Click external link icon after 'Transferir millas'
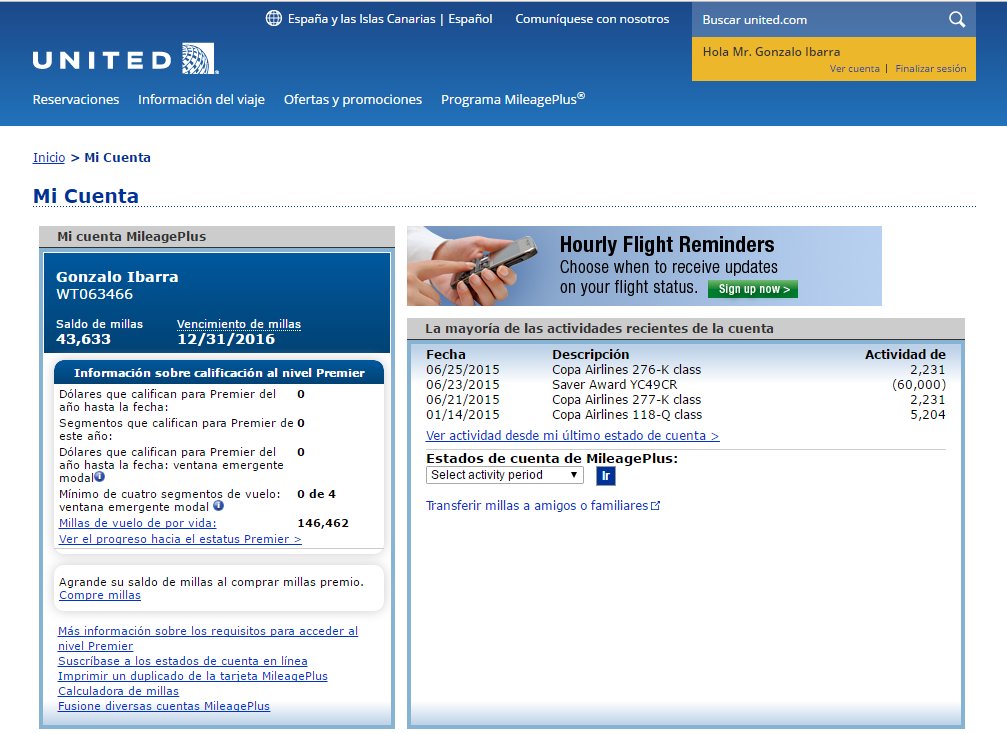The height and width of the screenshot is (734, 1007). pyautogui.click(x=655, y=506)
